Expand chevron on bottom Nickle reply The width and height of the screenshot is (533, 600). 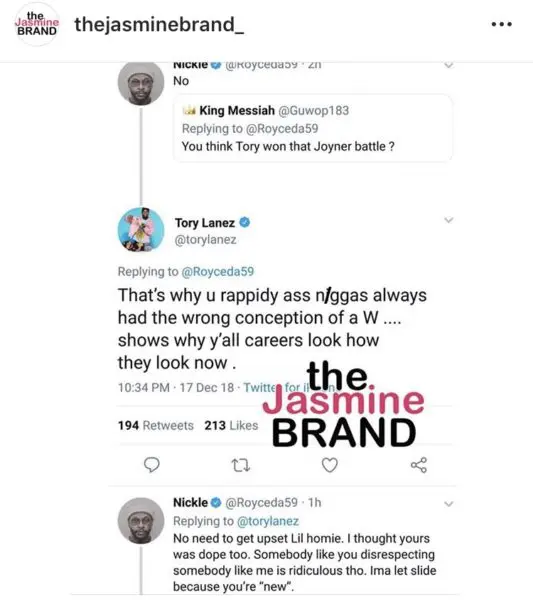449,504
